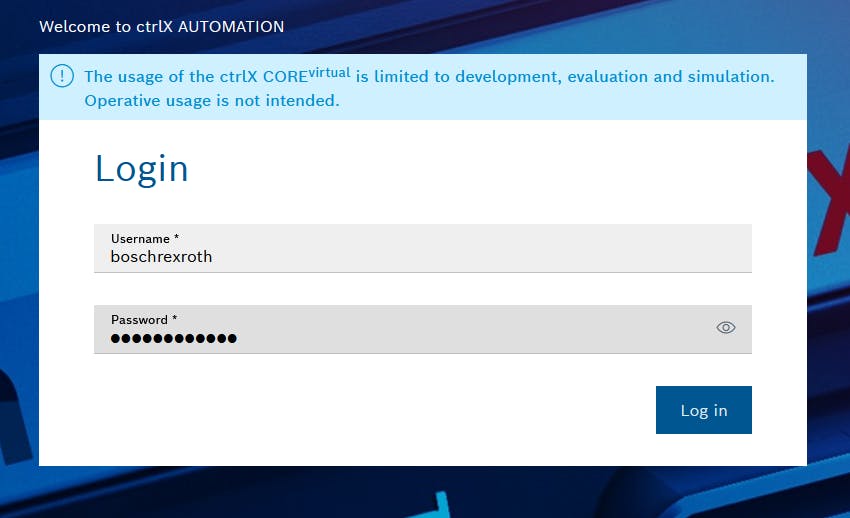
Task: Click the large "Login" heading
Action: tap(141, 169)
